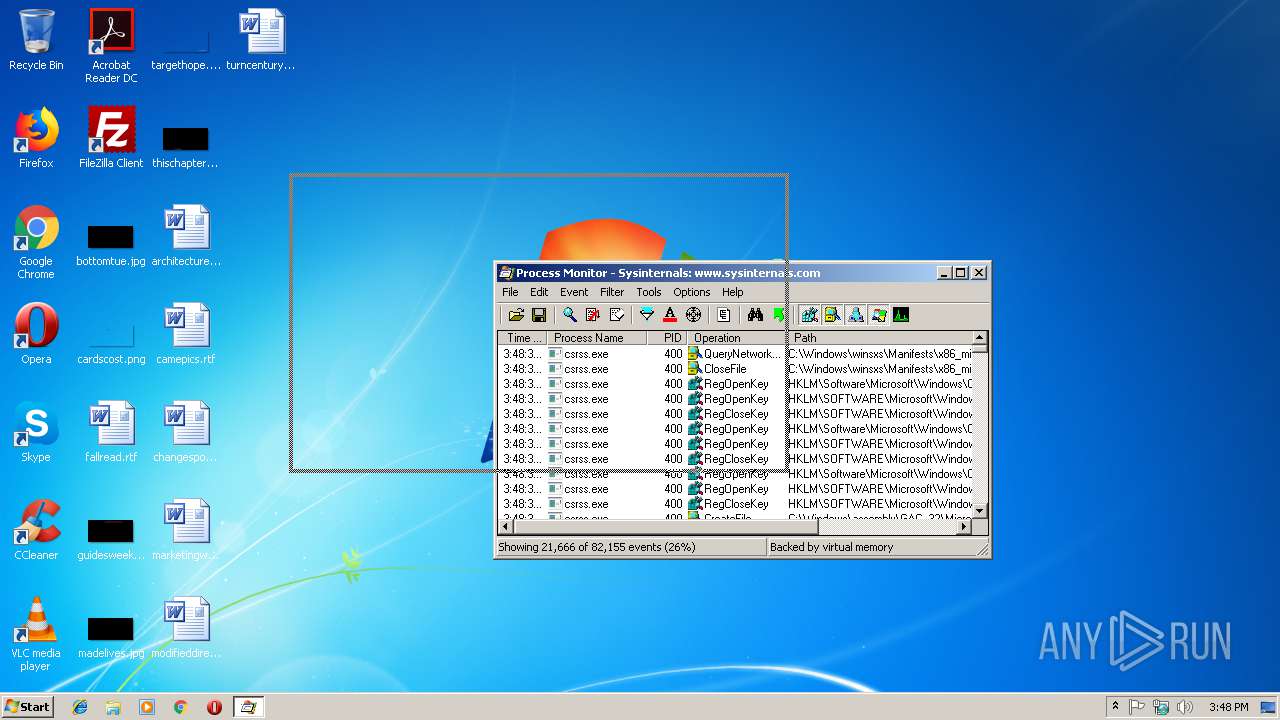Open the Help menu
Image resolution: width=1280 pixels, height=720 pixels.
733,292
